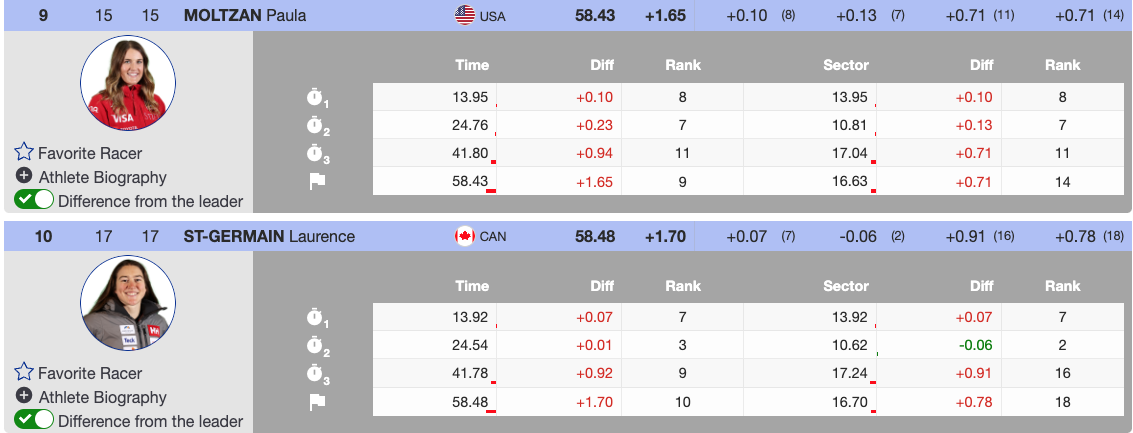
Task: Click the plus icon for Moltzan's Athlete Biography
Action: (24, 177)
